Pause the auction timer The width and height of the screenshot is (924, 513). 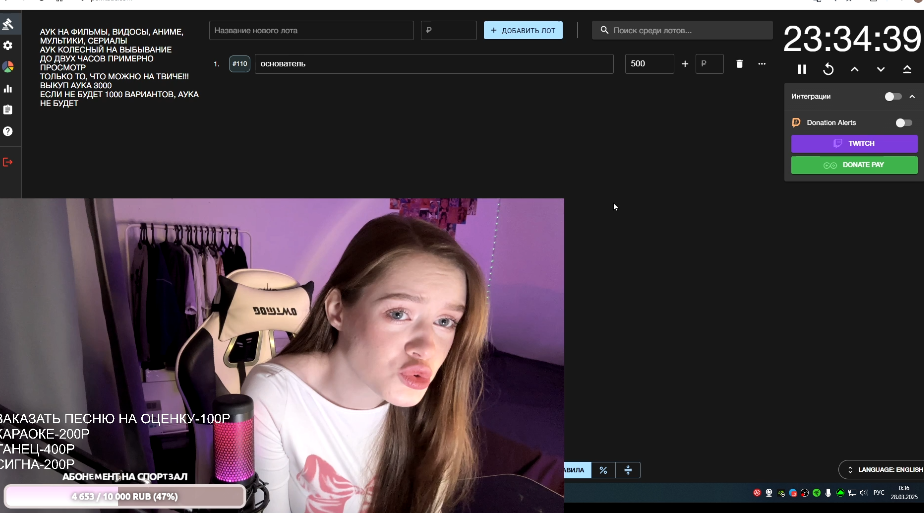[802, 69]
